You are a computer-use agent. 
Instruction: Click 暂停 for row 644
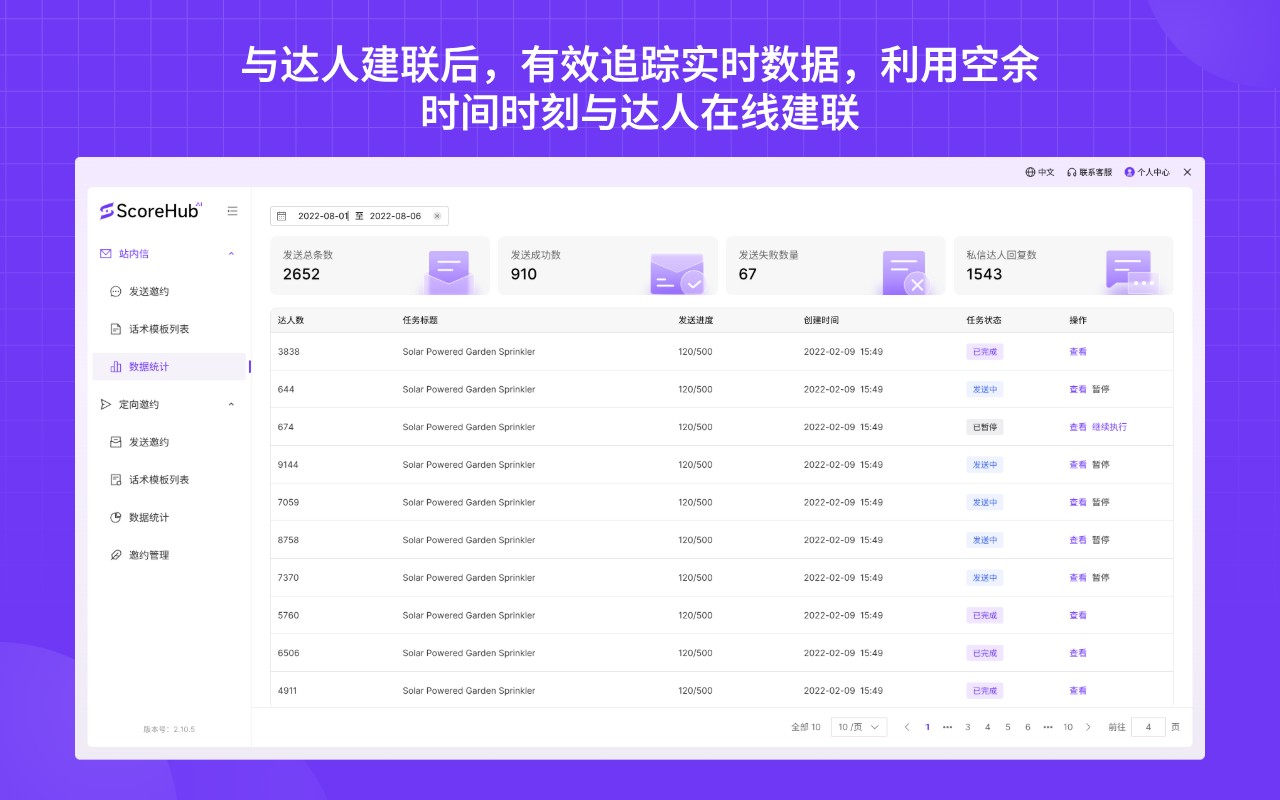pos(1100,389)
